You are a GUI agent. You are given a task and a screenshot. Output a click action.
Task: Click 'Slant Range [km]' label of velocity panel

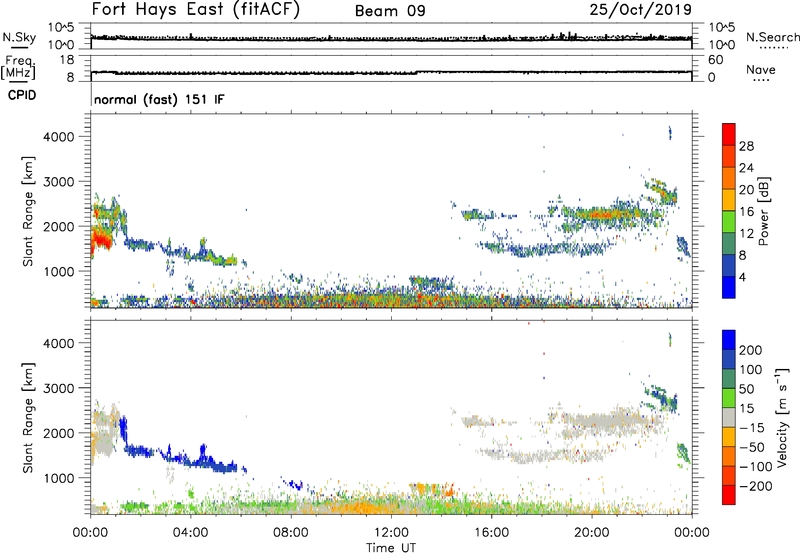point(28,418)
